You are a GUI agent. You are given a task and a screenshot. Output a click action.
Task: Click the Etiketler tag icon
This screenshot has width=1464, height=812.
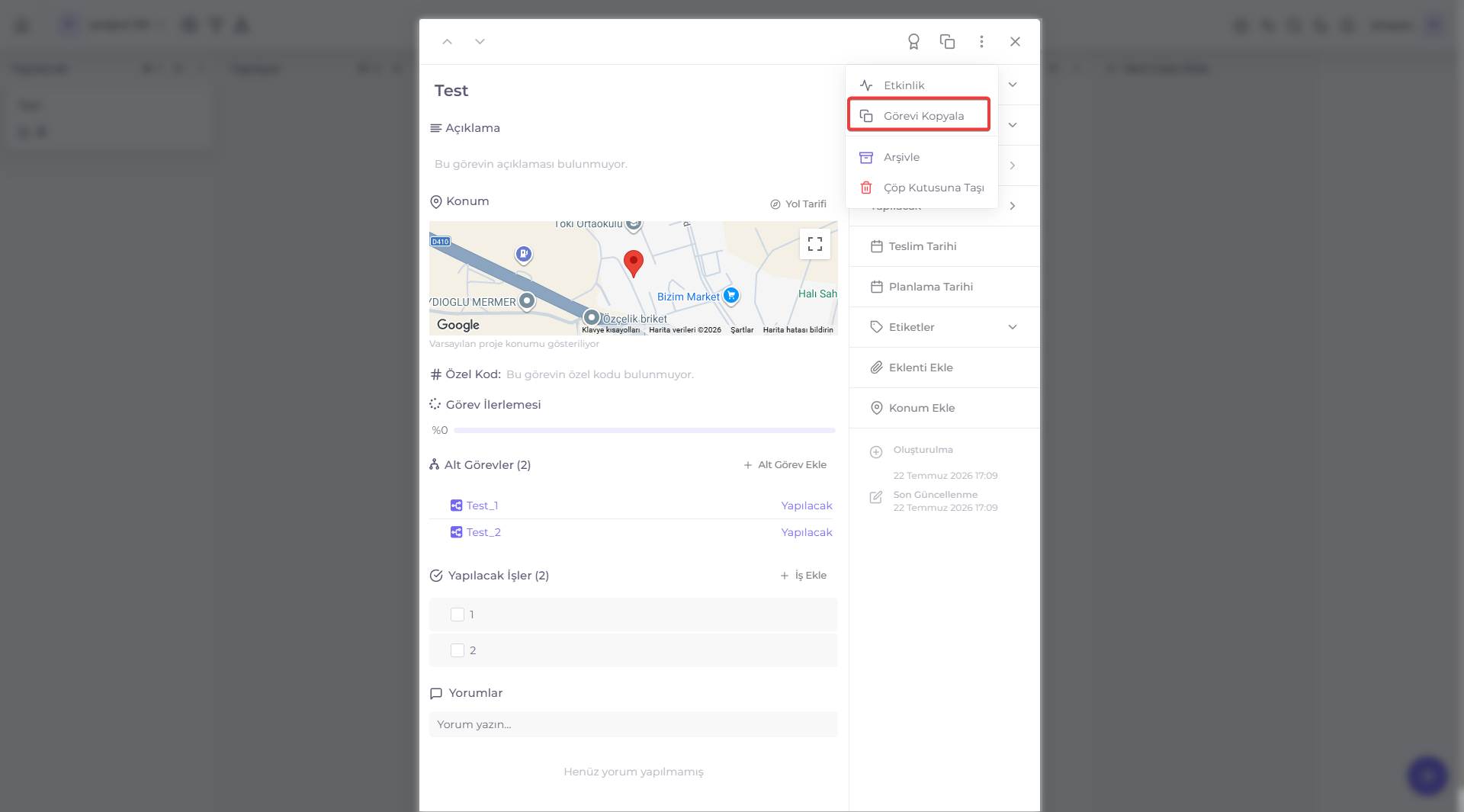point(877,327)
